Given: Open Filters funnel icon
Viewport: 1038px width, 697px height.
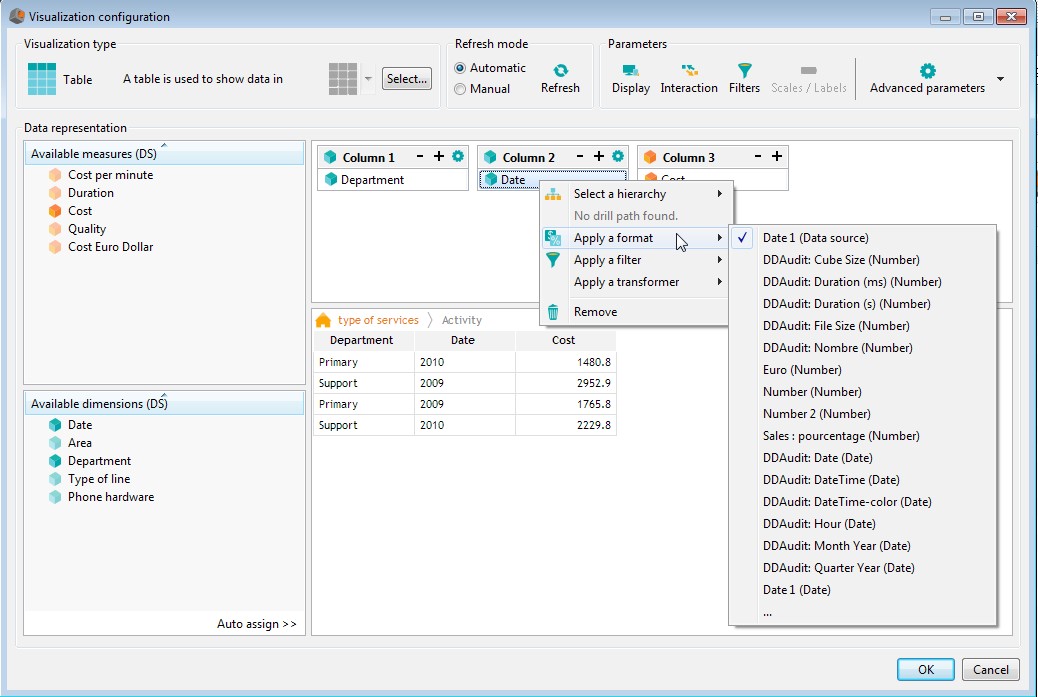Looking at the screenshot, I should (745, 70).
